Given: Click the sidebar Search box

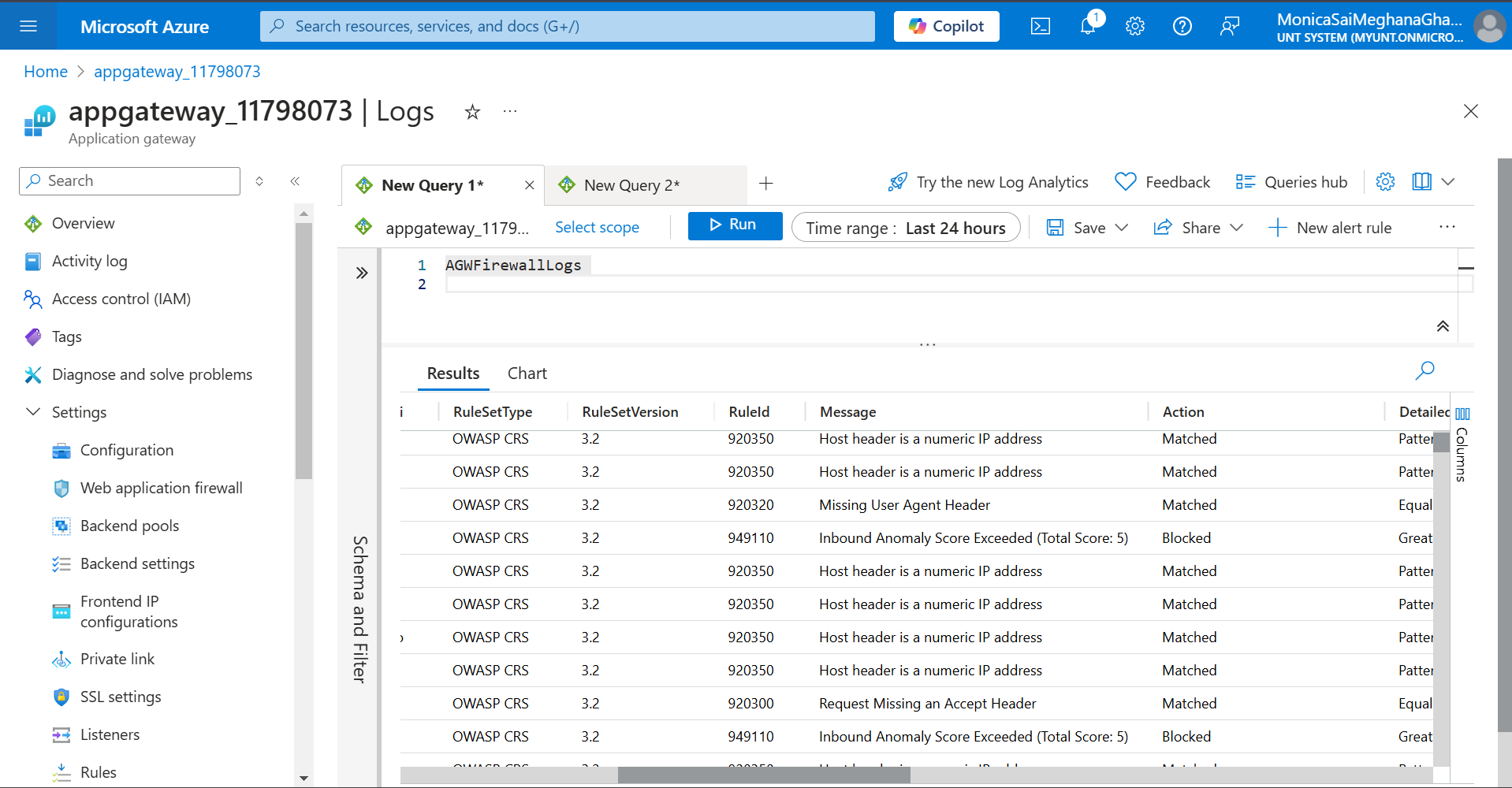Looking at the screenshot, I should point(129,181).
